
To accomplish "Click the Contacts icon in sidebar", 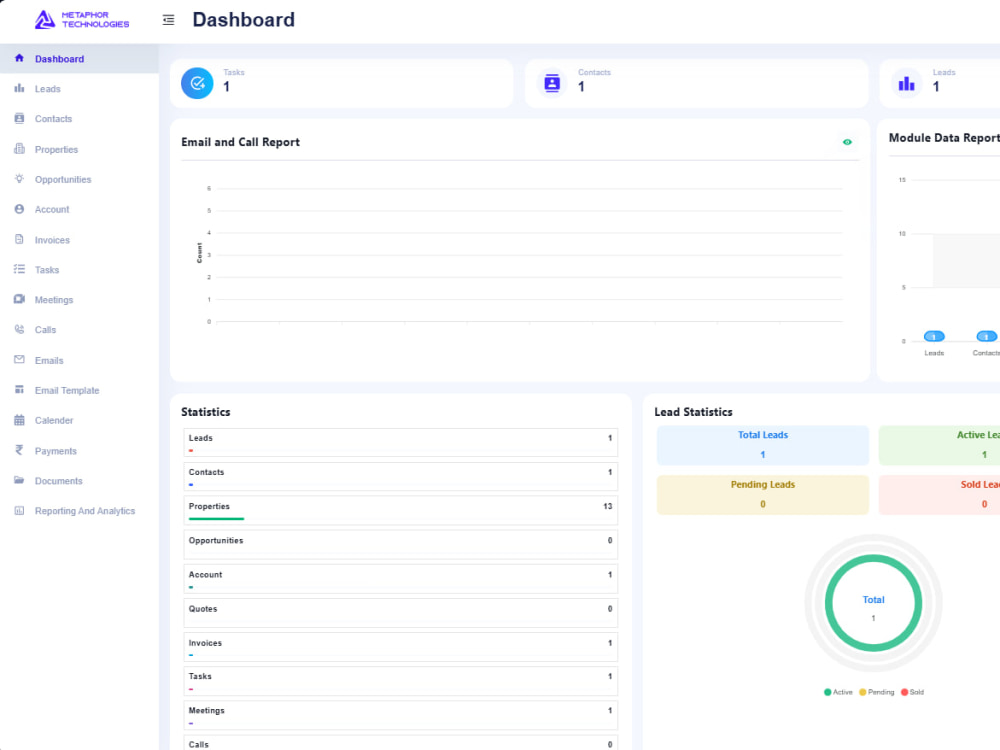I will [x=19, y=118].
